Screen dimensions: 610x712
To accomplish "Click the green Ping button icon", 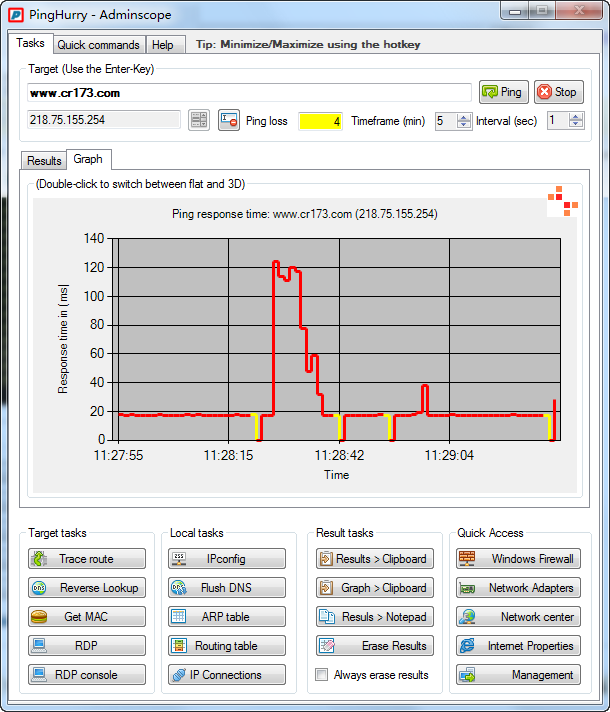I will click(x=490, y=92).
